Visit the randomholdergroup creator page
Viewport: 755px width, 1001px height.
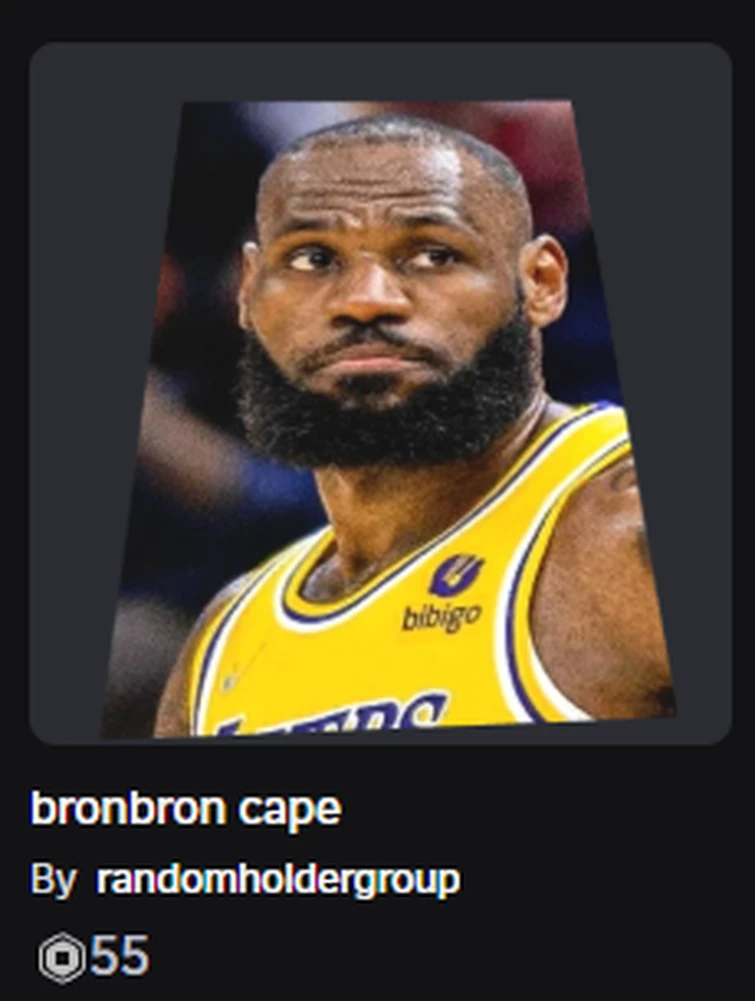tap(278, 880)
